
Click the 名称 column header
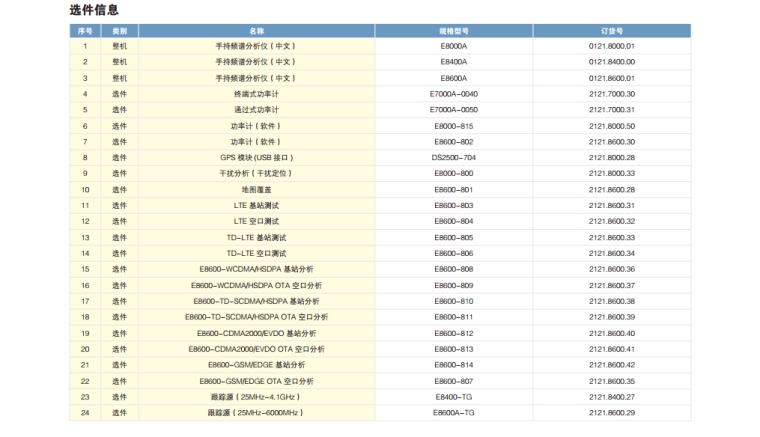coord(256,31)
